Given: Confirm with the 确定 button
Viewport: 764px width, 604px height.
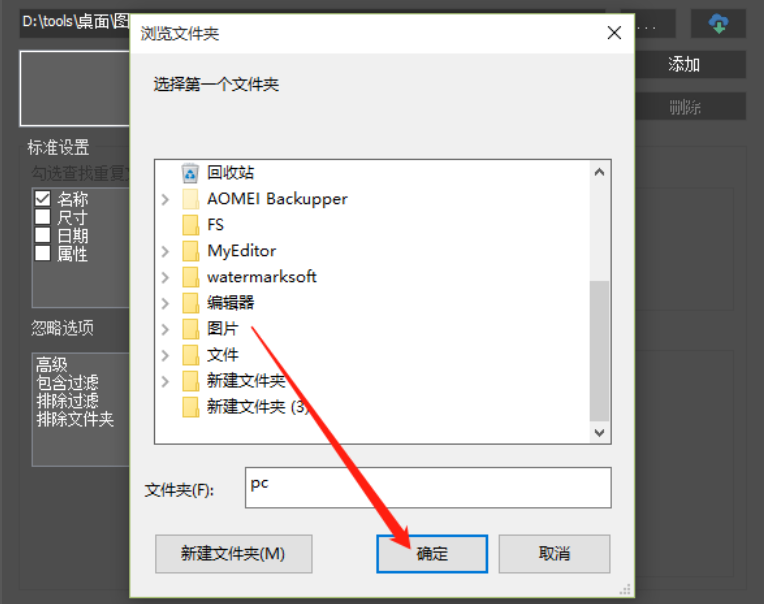Looking at the screenshot, I should click(432, 554).
